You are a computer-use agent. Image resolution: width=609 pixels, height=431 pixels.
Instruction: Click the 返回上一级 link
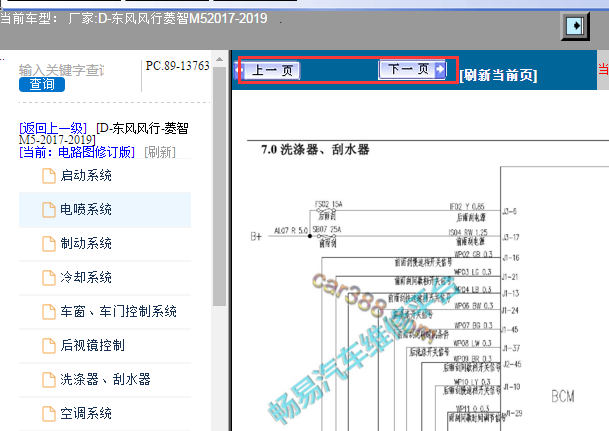coord(53,128)
